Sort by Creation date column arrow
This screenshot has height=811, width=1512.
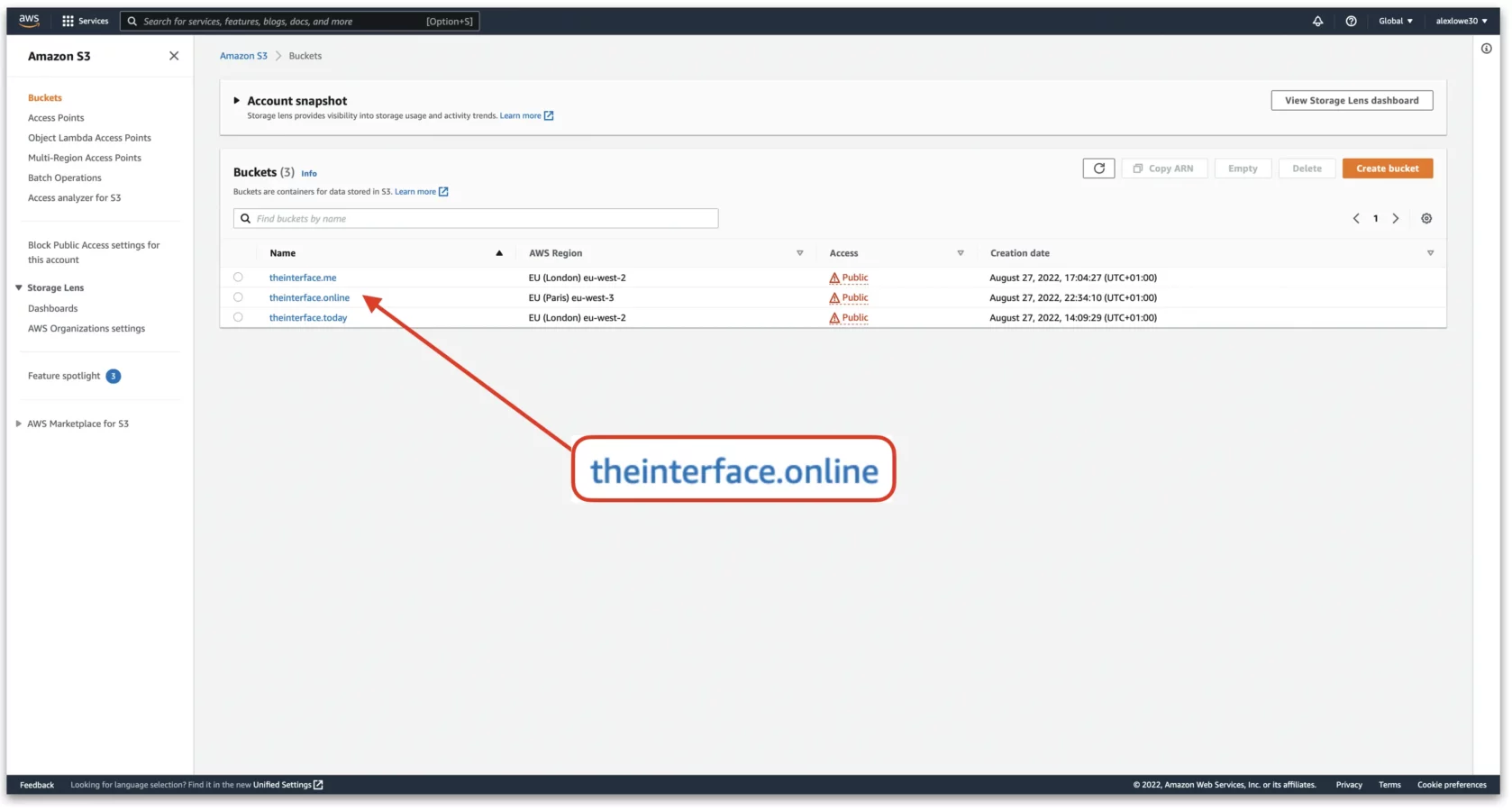click(1430, 253)
